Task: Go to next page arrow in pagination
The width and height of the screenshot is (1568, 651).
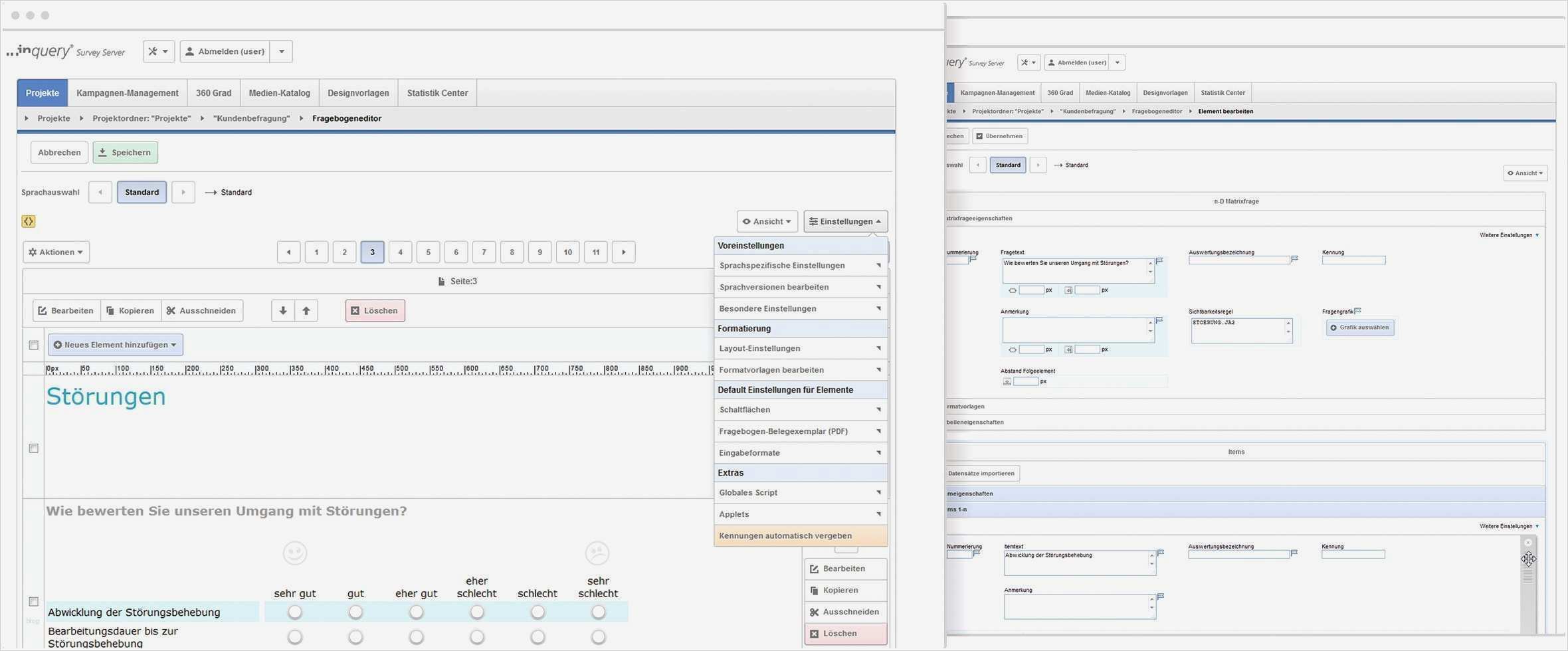Action: click(x=623, y=252)
